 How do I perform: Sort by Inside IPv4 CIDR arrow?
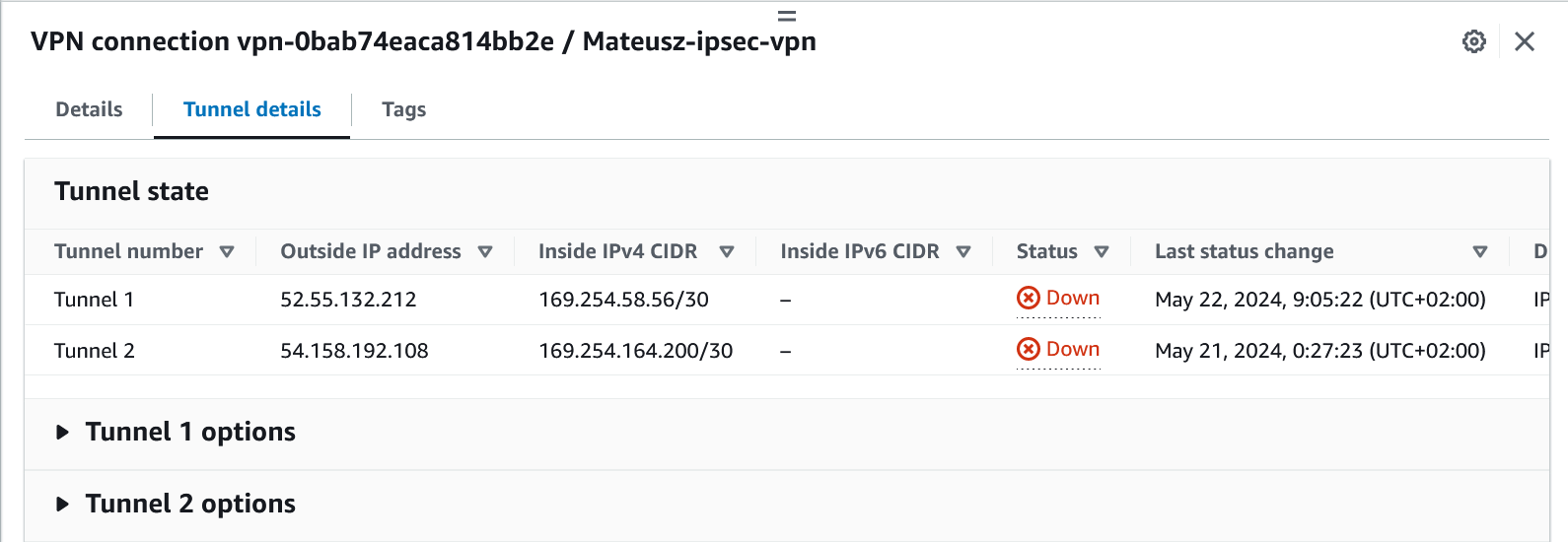[727, 252]
